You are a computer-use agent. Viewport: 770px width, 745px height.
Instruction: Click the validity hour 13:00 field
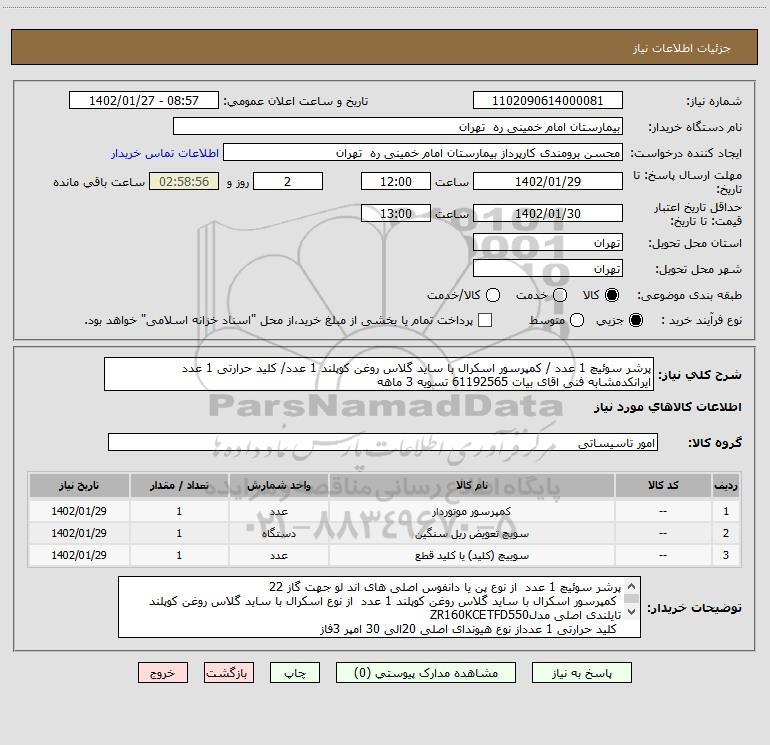[396, 214]
